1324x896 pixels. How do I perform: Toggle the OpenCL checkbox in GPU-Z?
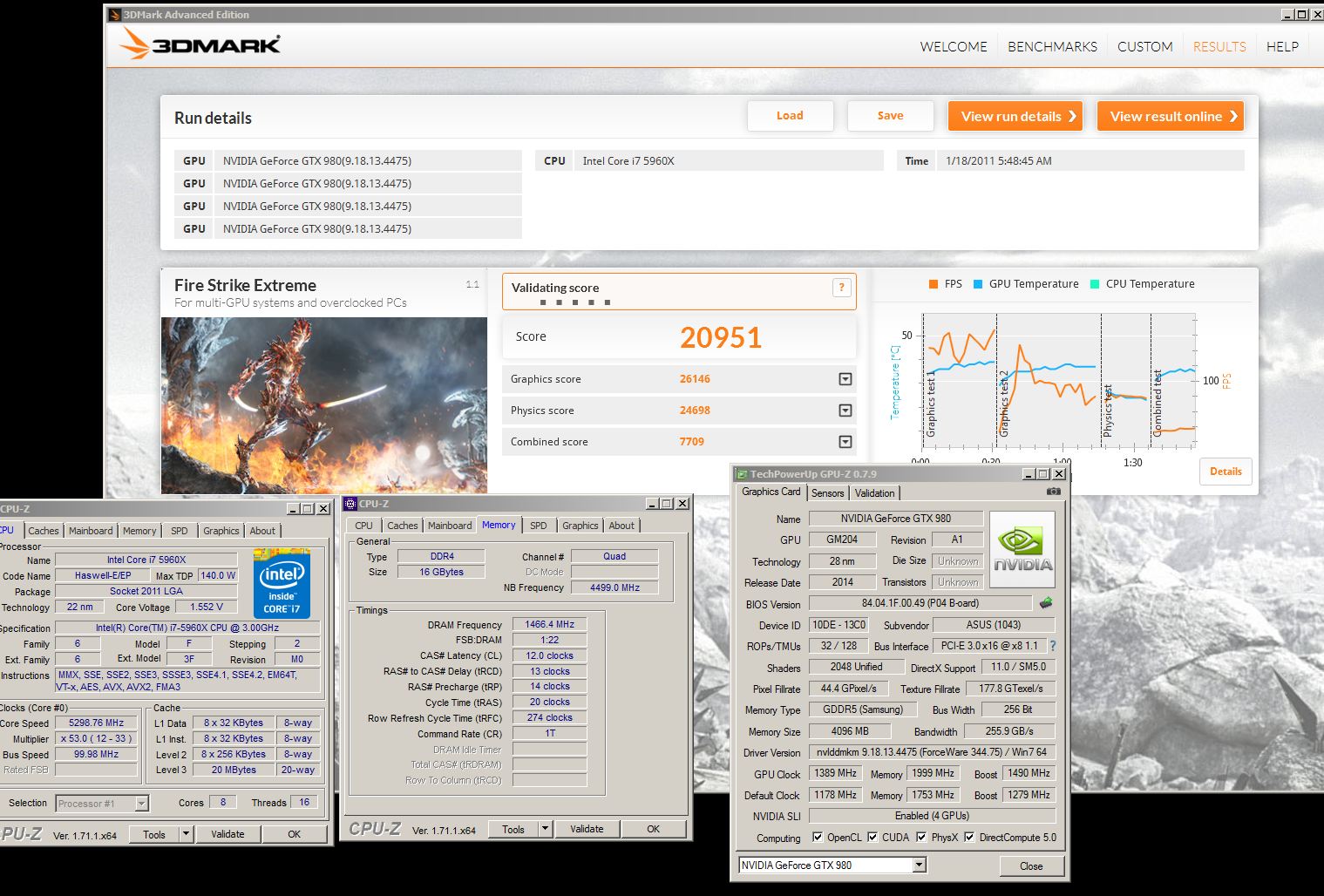[x=817, y=837]
